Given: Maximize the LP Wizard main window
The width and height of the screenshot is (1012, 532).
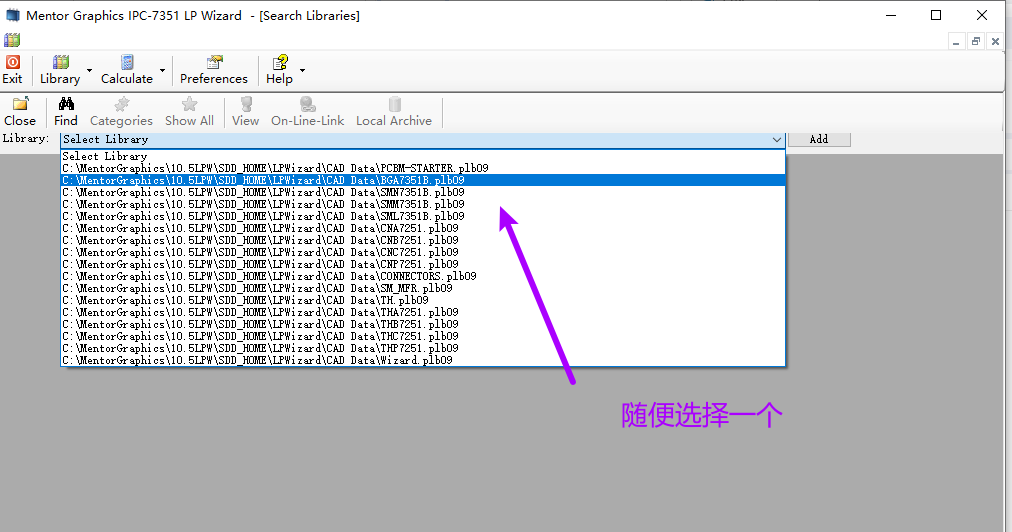Looking at the screenshot, I should 936,15.
